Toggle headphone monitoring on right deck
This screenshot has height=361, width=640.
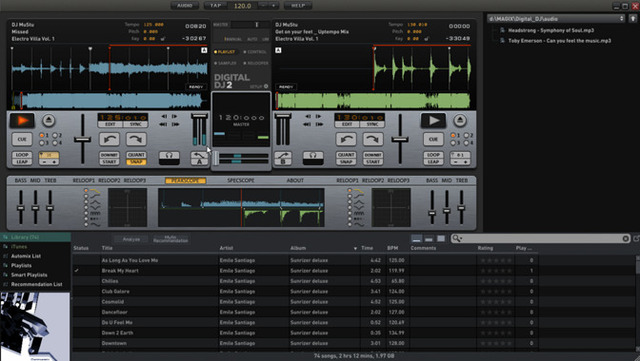pos(313,158)
